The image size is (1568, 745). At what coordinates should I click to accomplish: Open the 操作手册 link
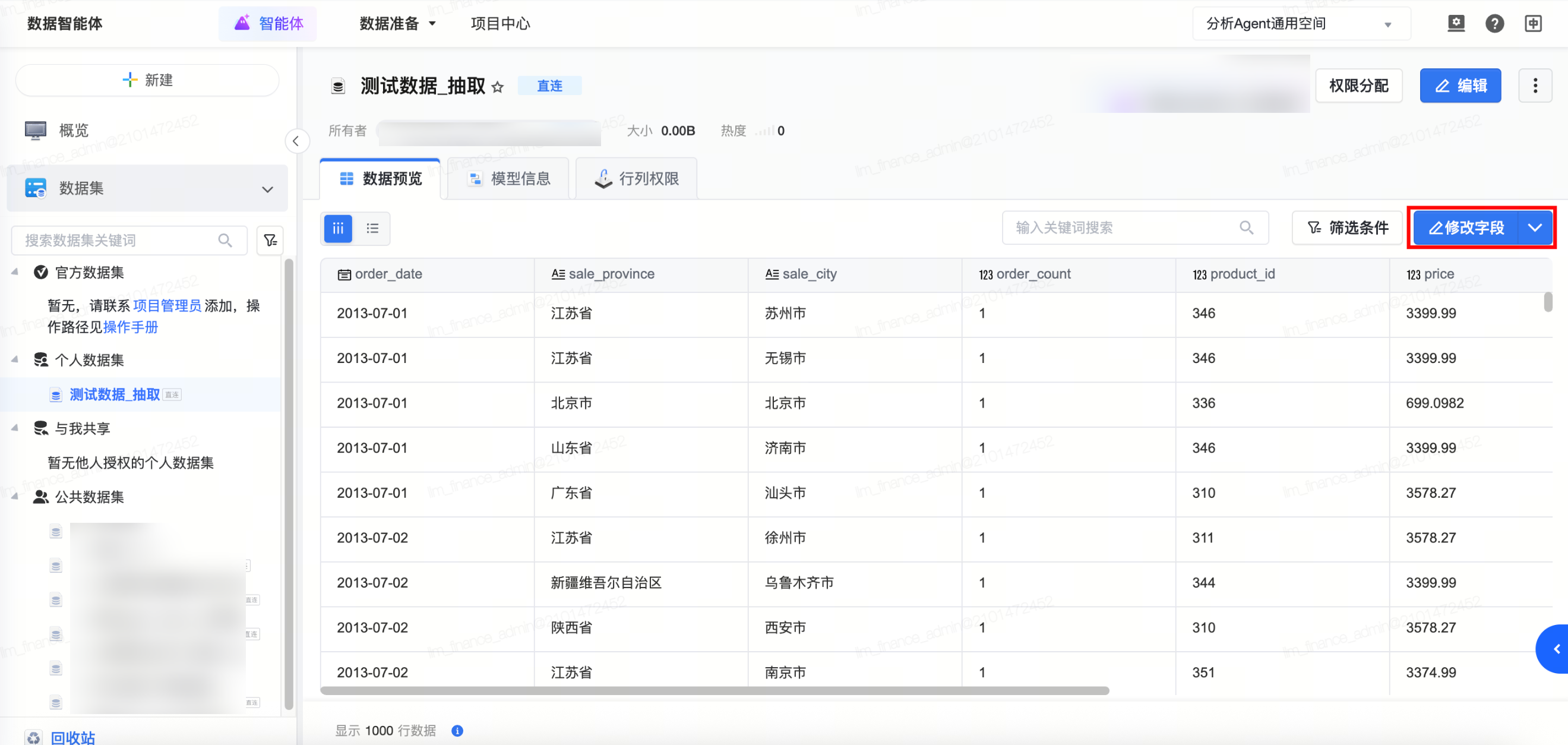click(130, 327)
